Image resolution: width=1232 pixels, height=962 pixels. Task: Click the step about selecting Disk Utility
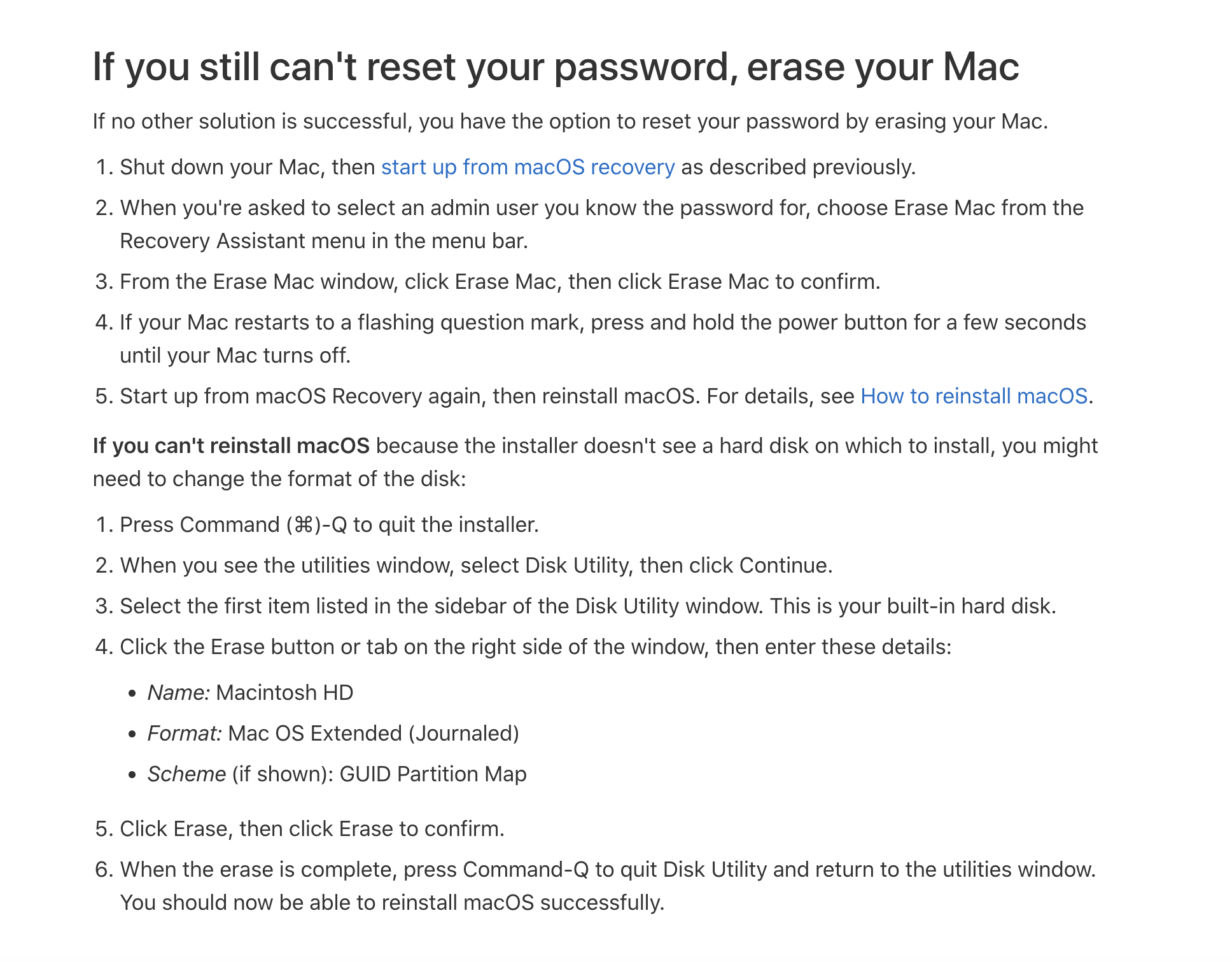476,565
